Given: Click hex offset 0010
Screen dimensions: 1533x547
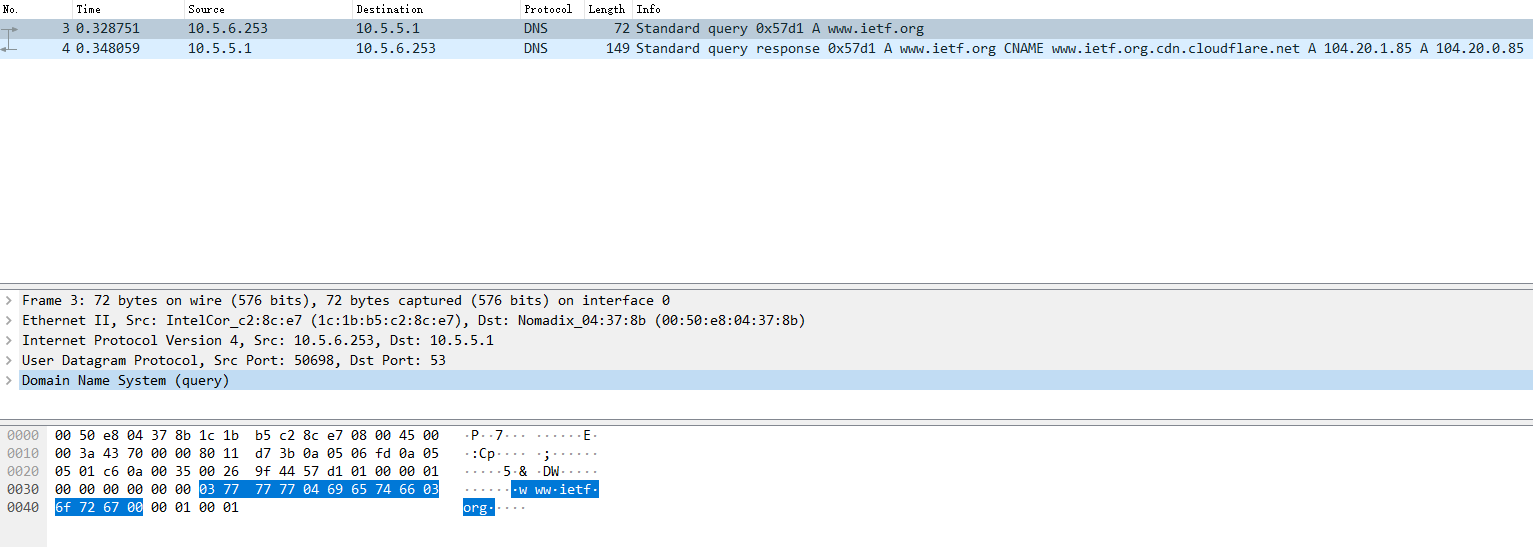Looking at the screenshot, I should pyautogui.click(x=23, y=453).
